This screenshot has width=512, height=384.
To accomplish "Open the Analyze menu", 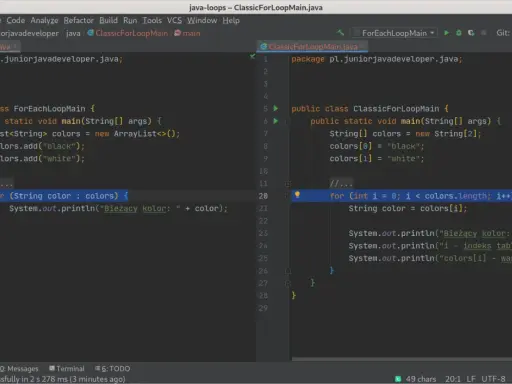I will coord(44,20).
